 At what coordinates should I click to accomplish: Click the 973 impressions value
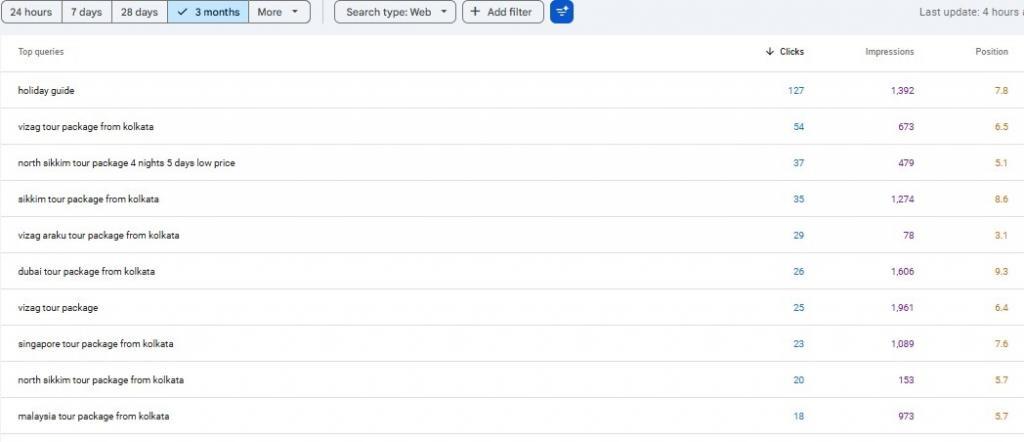coord(906,416)
